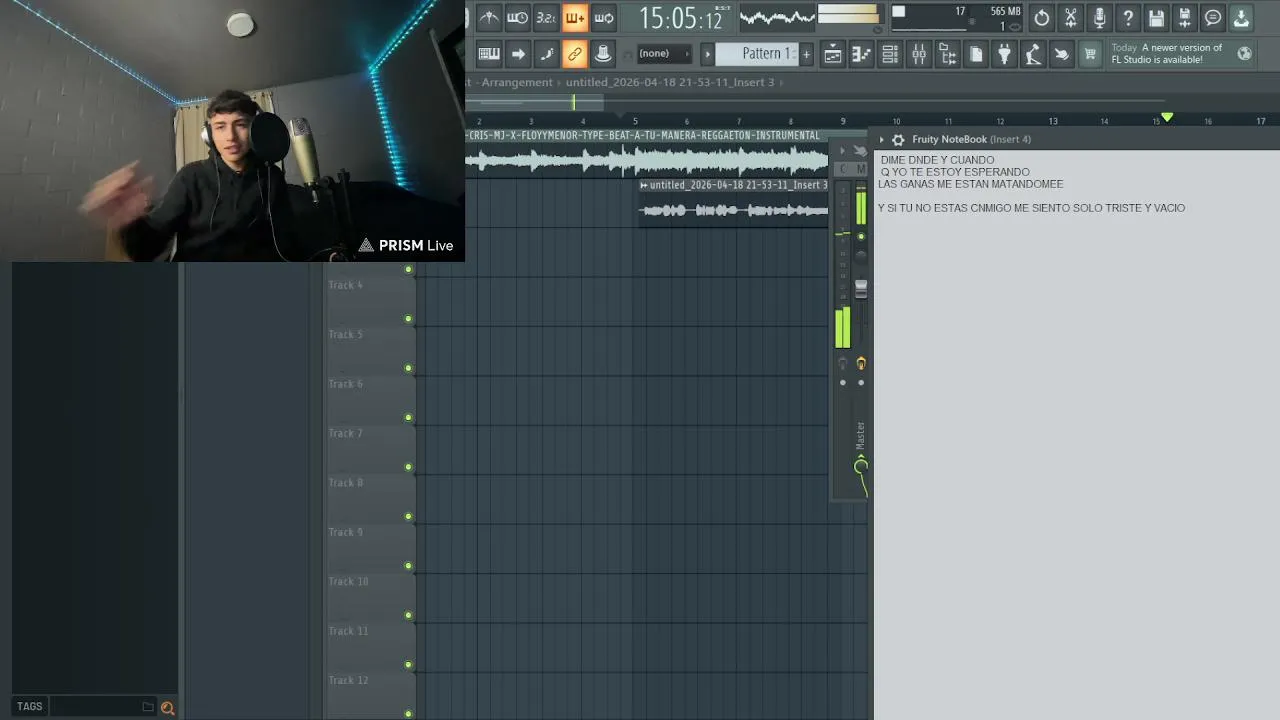Screen dimensions: 1280x720
Task: Open the help question mark button
Action: tap(1128, 17)
